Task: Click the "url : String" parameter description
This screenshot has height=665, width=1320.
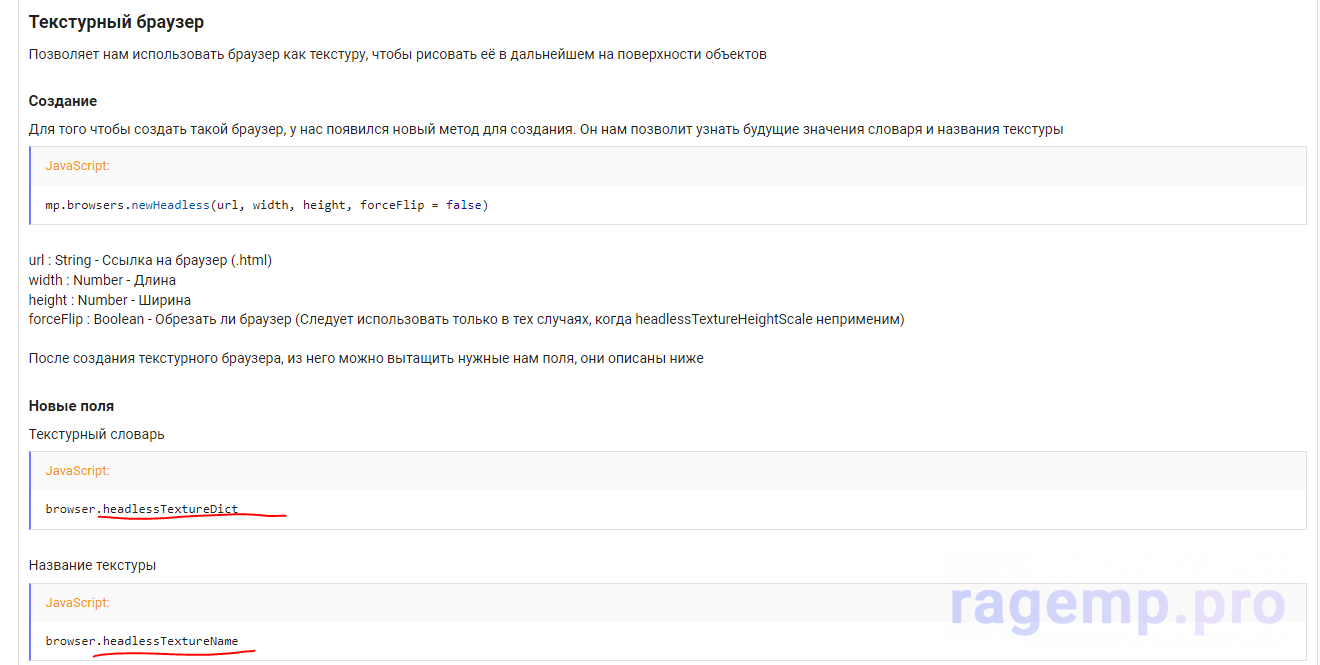Action: tap(150, 260)
